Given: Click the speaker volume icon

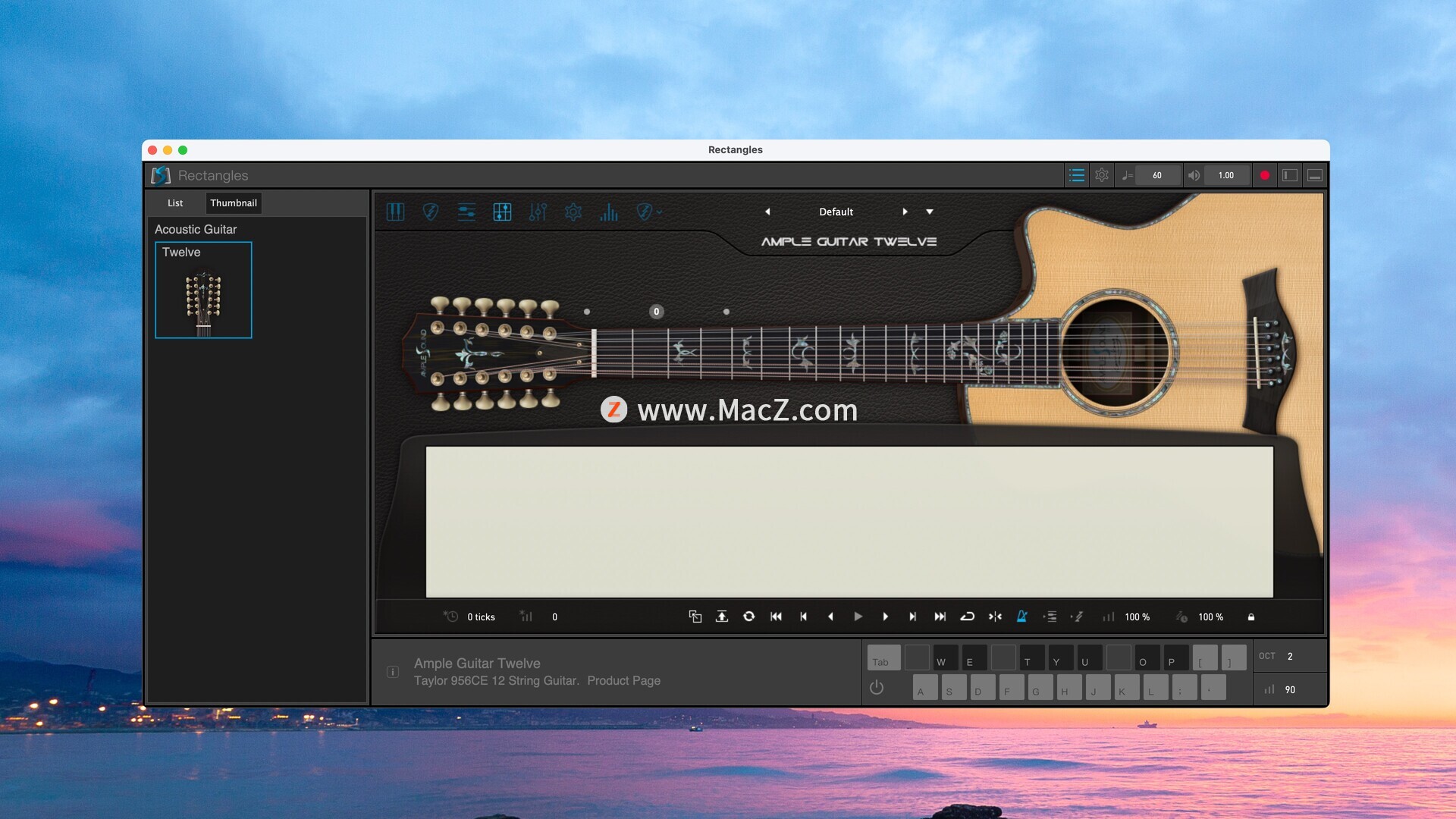Looking at the screenshot, I should pos(1194,175).
